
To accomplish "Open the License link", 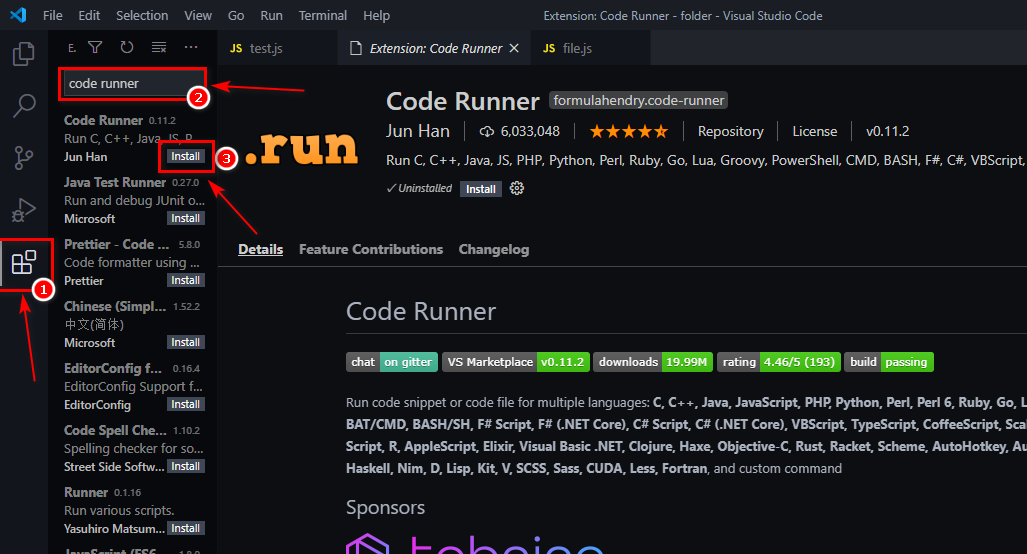I will tap(815, 132).
